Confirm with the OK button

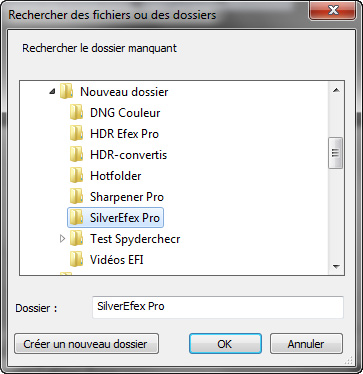(225, 344)
